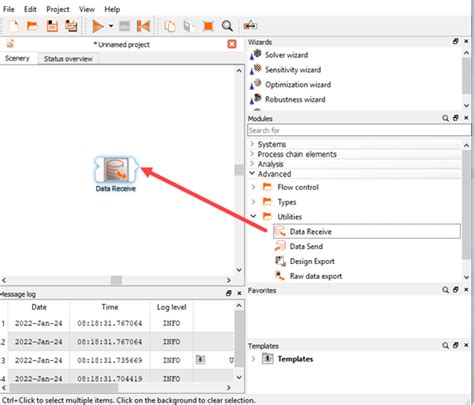
Task: Switch to the Status overview tab
Action: click(68, 59)
